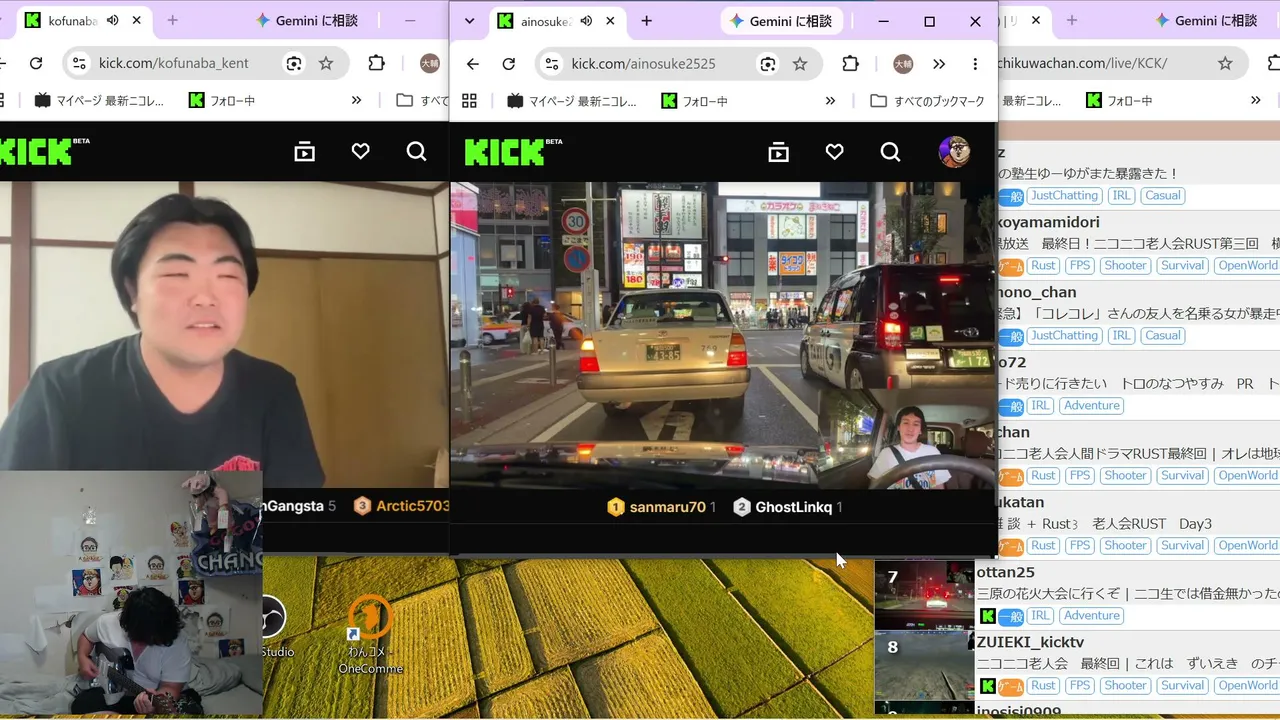Image resolution: width=1280 pixels, height=720 pixels.
Task: Click the search magnifier in ainosuke window
Action: tap(890, 152)
